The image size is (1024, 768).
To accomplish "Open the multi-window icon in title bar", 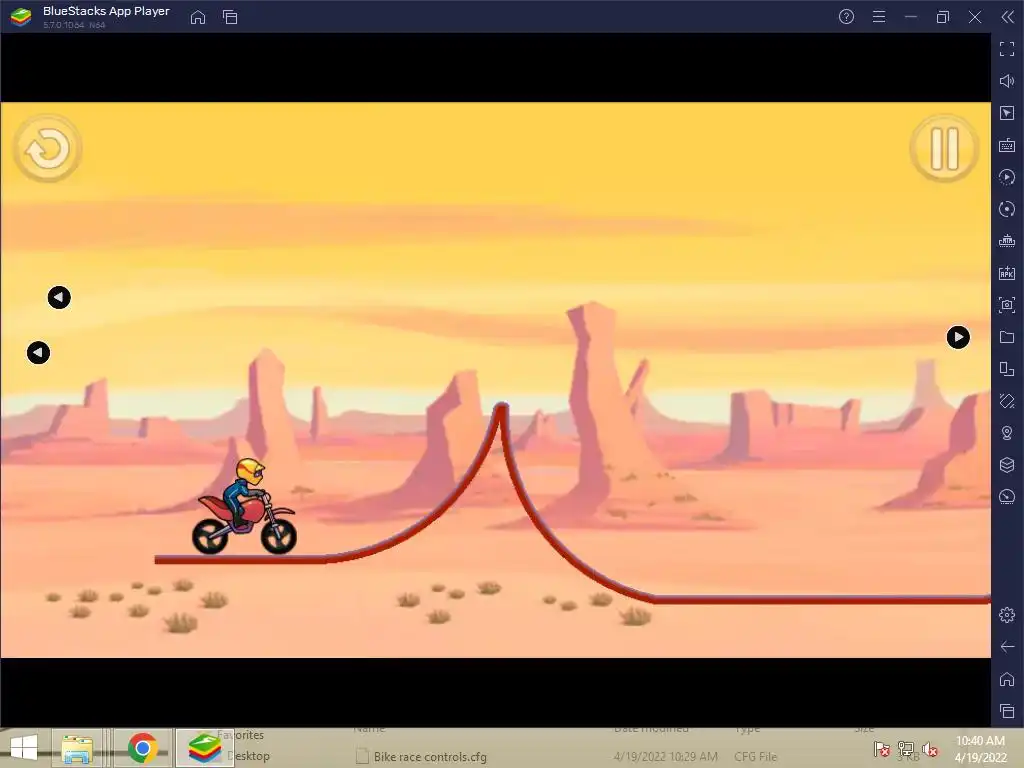I will (x=230, y=17).
